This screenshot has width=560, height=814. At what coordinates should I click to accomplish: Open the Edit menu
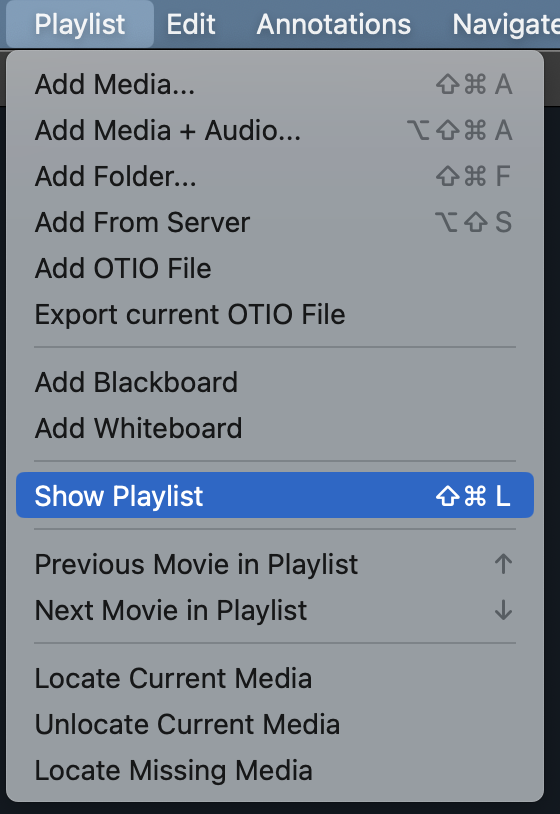click(191, 24)
